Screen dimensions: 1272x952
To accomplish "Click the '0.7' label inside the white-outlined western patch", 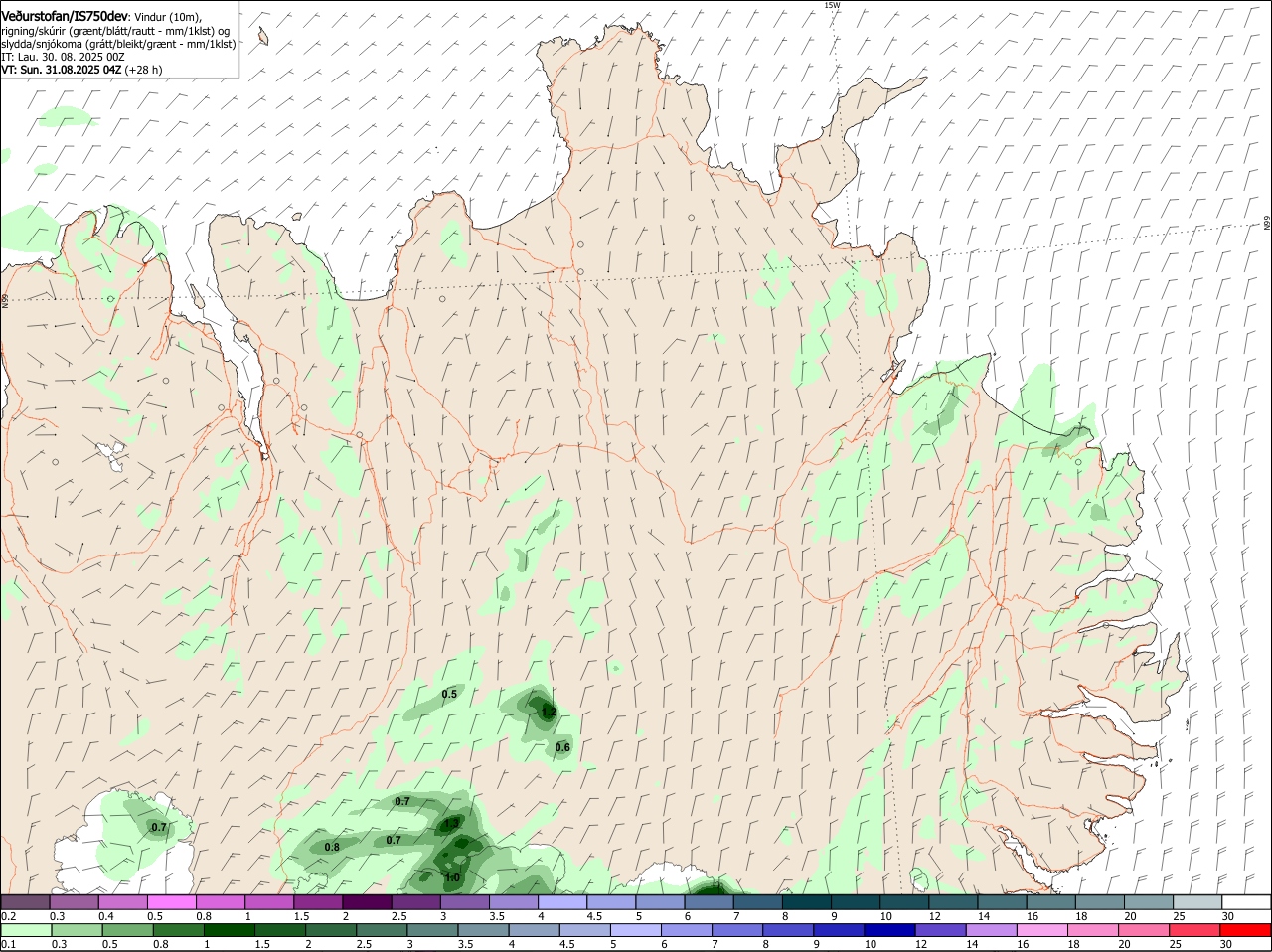I will 159,827.
